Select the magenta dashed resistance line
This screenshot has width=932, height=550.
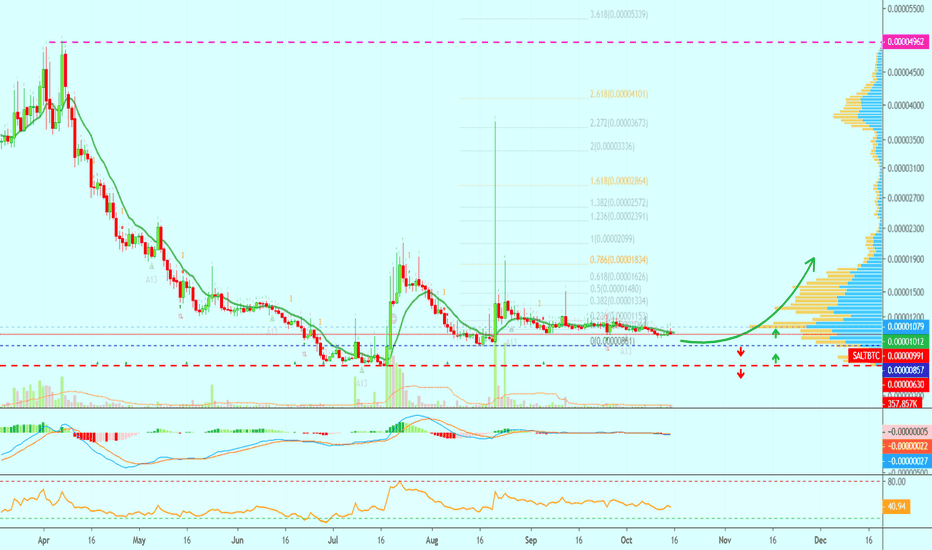pyautogui.click(x=464, y=42)
